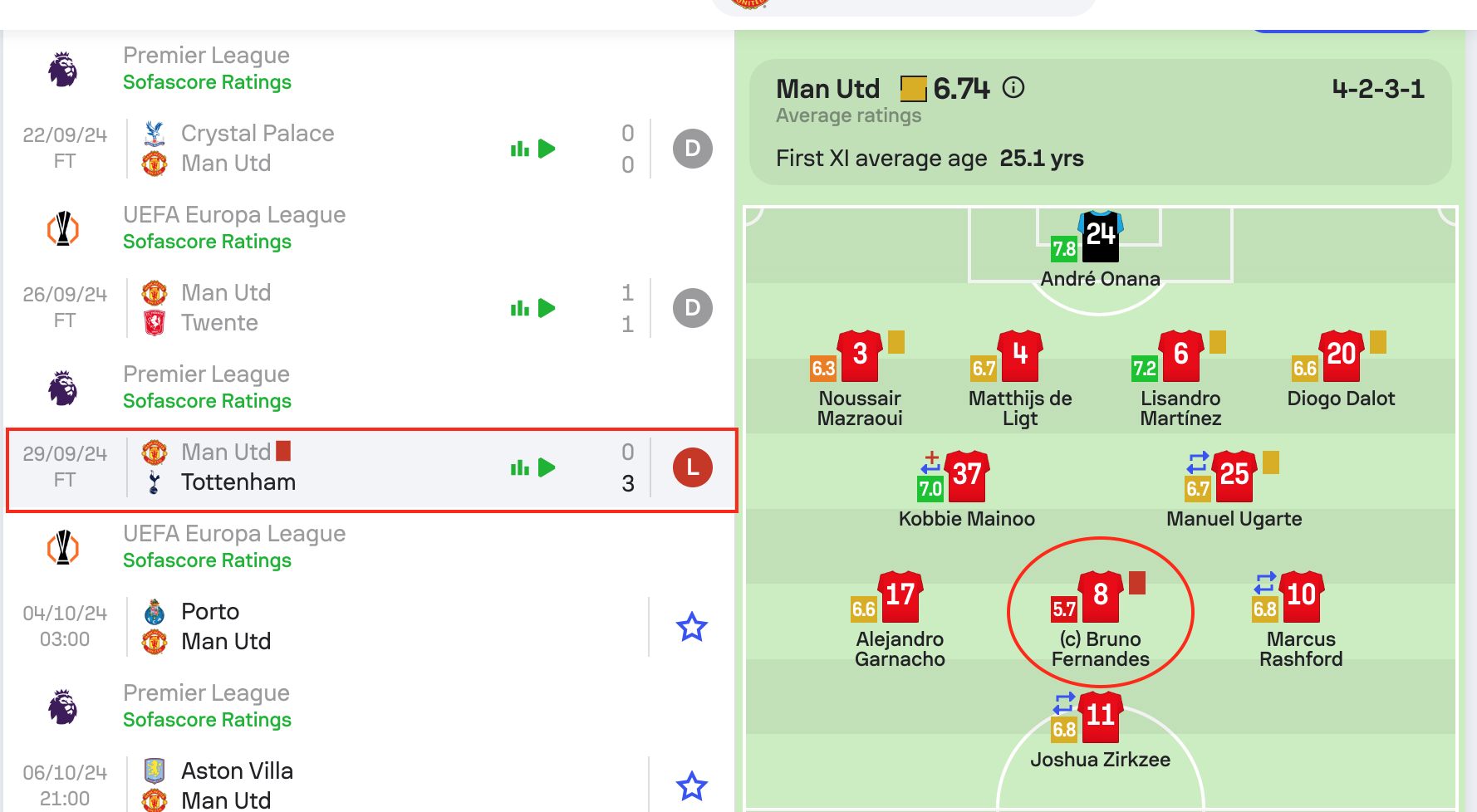
Task: Select Bruno Fernandes number 8 shirt
Action: (x=1101, y=596)
